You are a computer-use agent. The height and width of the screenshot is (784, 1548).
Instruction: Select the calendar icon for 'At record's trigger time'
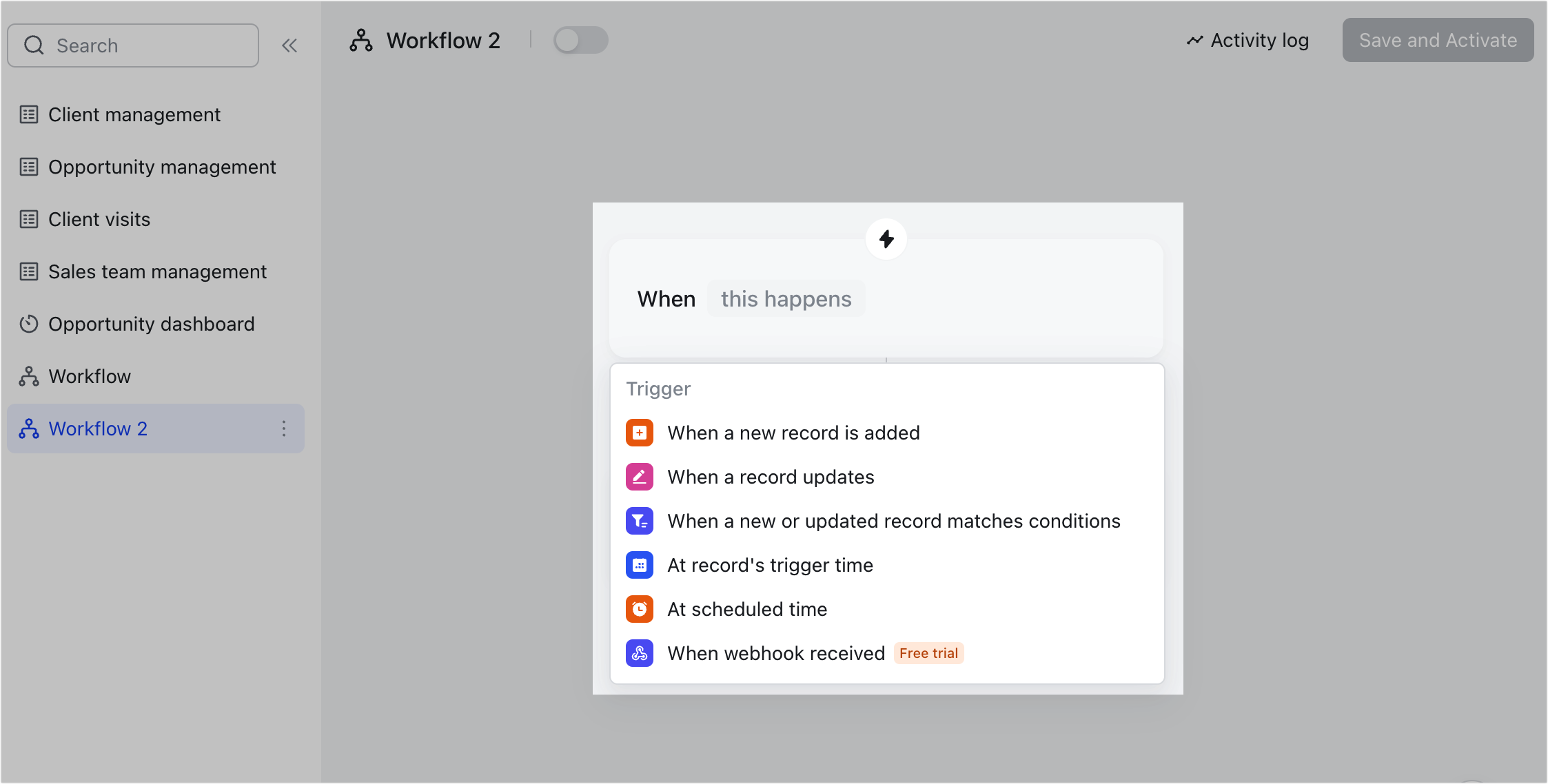[639, 564]
